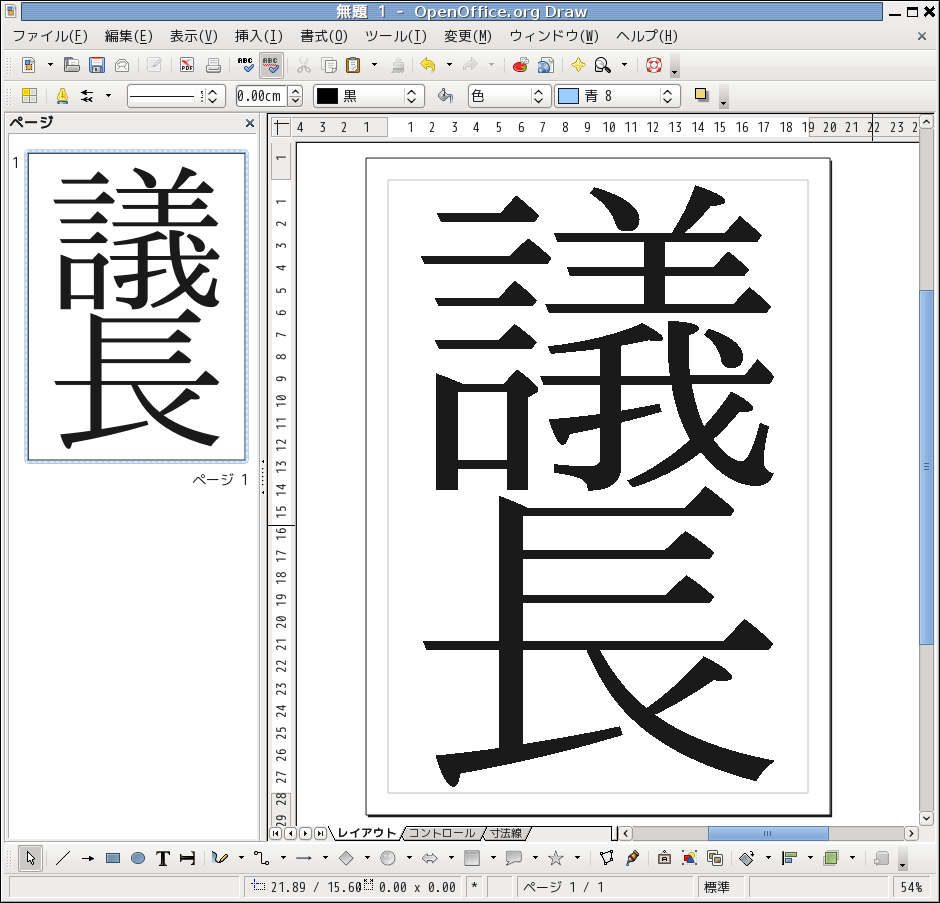Choose the Block Arrows tool

[x=430, y=858]
